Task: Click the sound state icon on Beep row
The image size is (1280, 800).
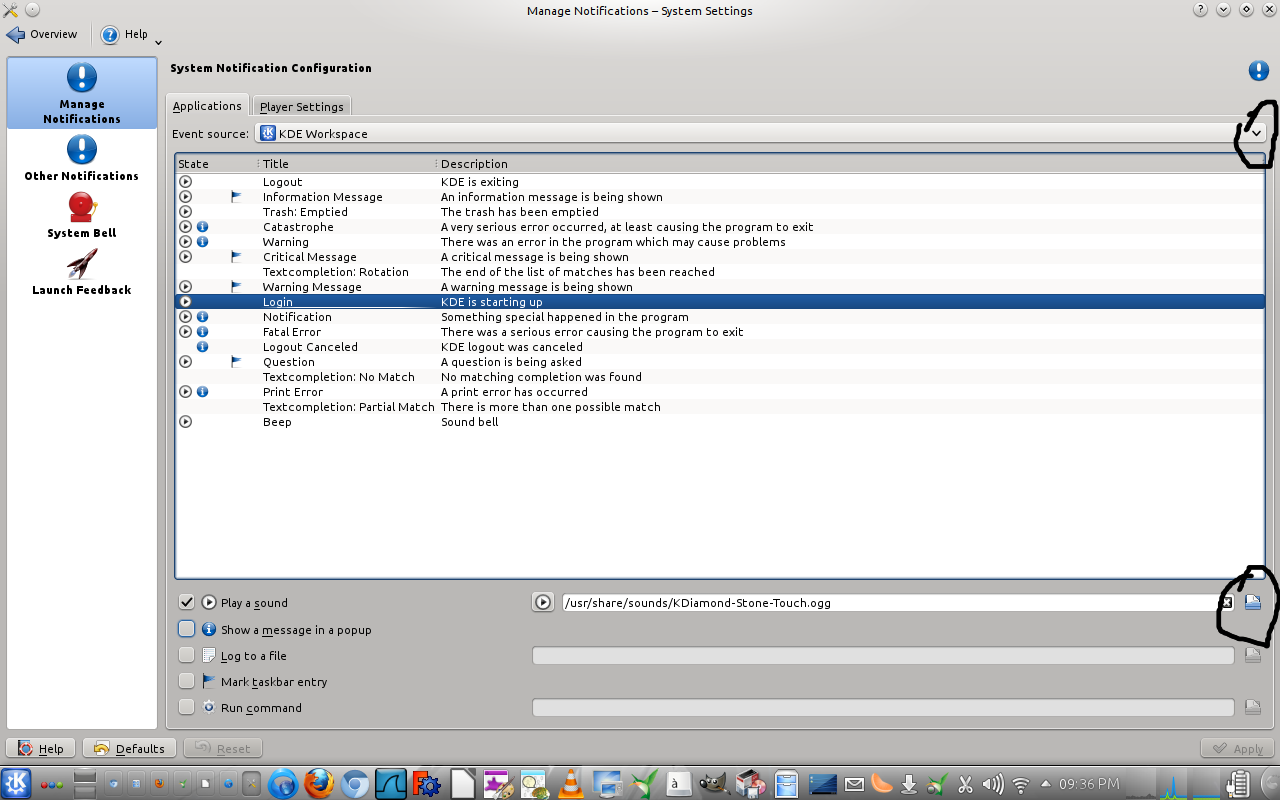Action: point(185,422)
